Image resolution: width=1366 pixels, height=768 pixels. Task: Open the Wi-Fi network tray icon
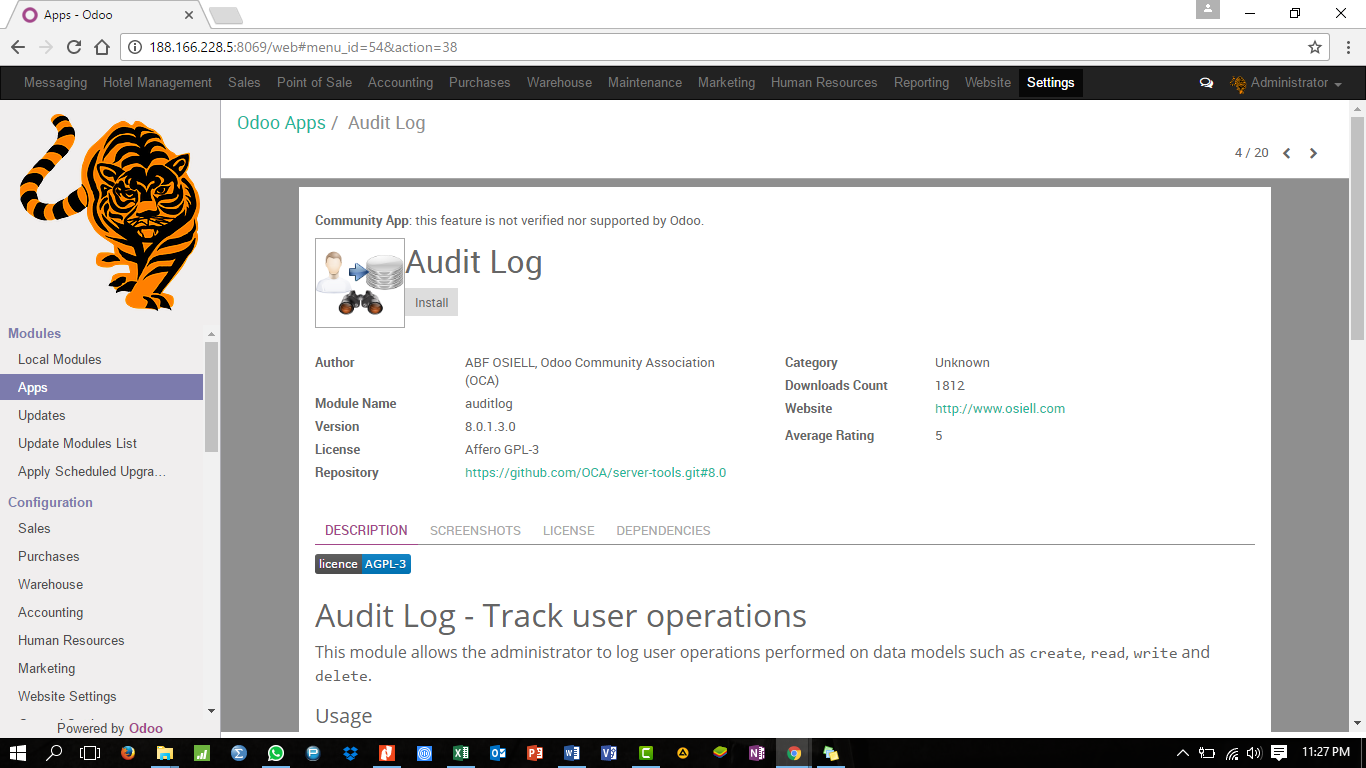[1232, 753]
